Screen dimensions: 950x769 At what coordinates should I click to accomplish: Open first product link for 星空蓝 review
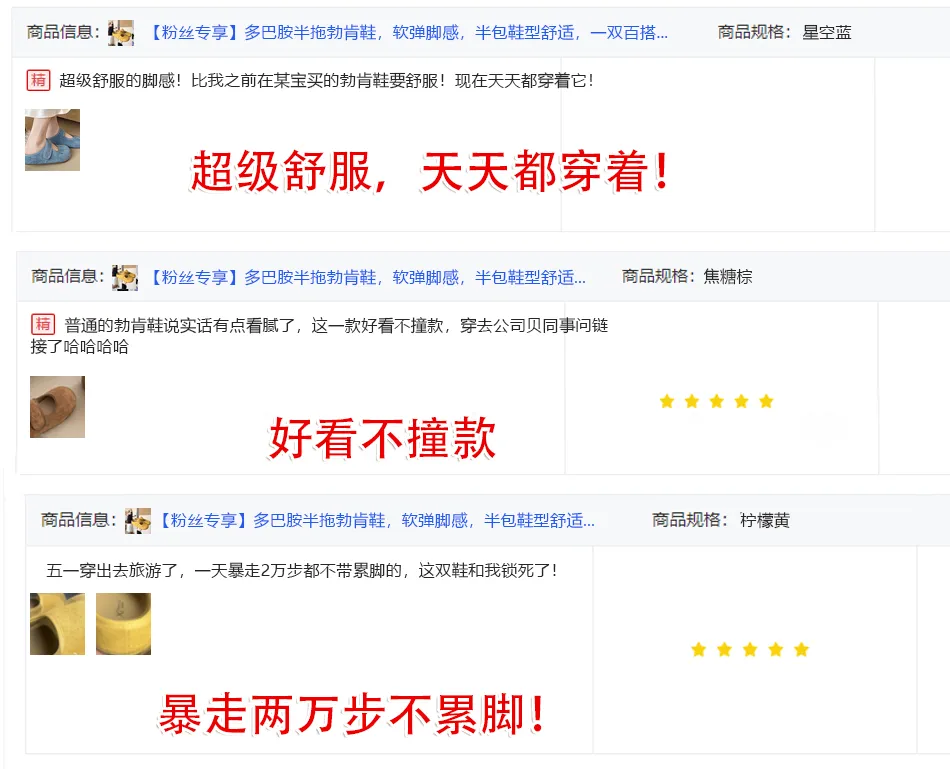[x=409, y=32]
